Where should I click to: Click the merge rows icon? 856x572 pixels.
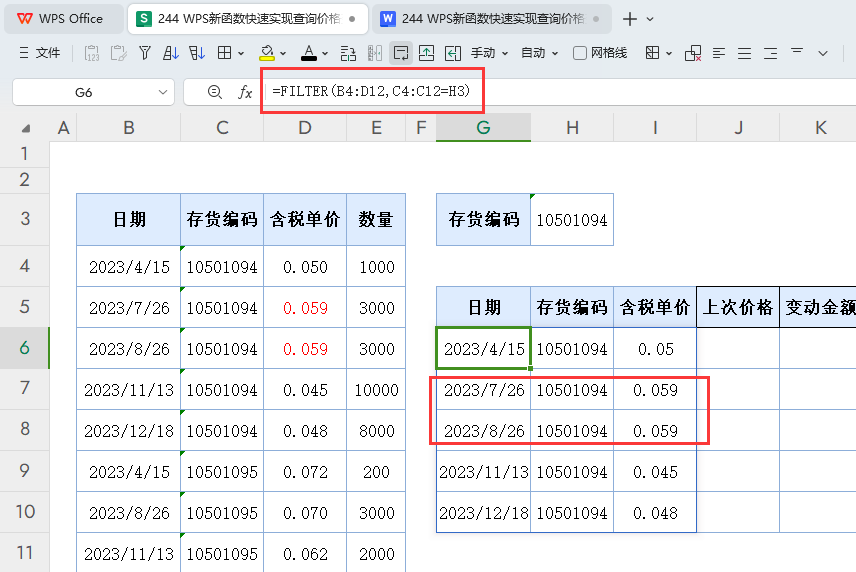pos(348,53)
